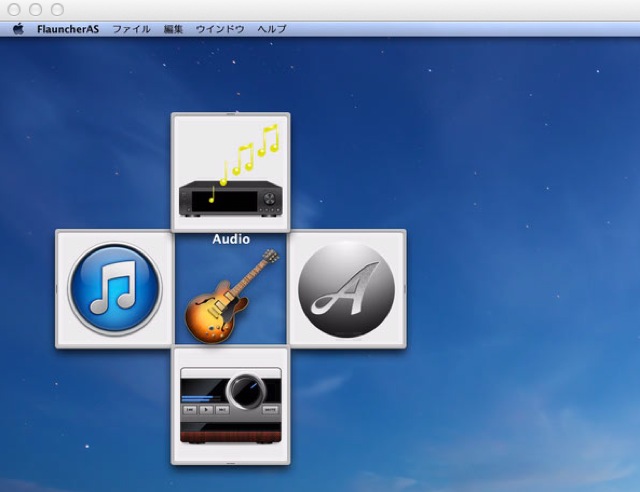Open the audio player tile at bottom
Image resolution: width=640 pixels, height=492 pixels.
pos(230,405)
